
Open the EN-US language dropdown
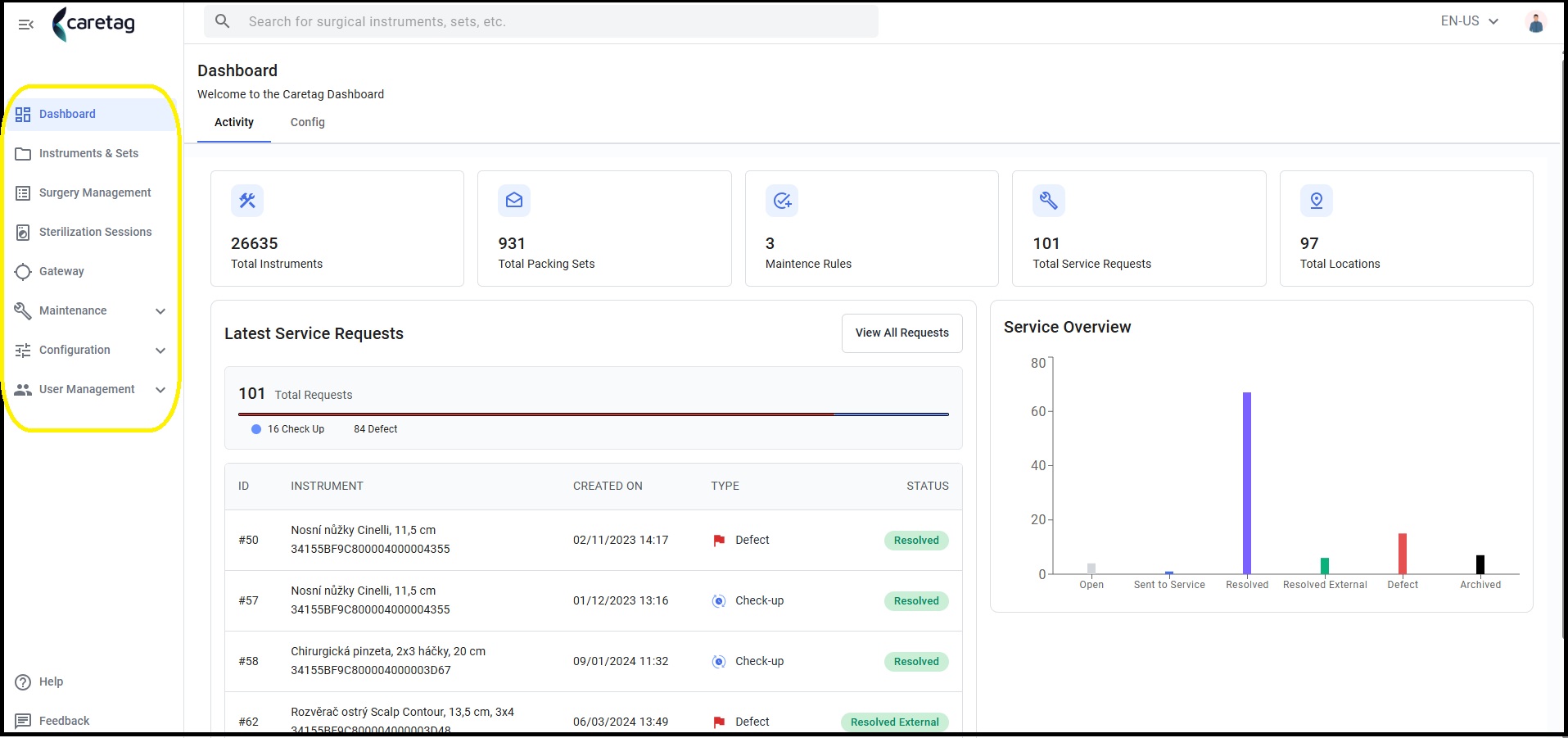point(1470,21)
